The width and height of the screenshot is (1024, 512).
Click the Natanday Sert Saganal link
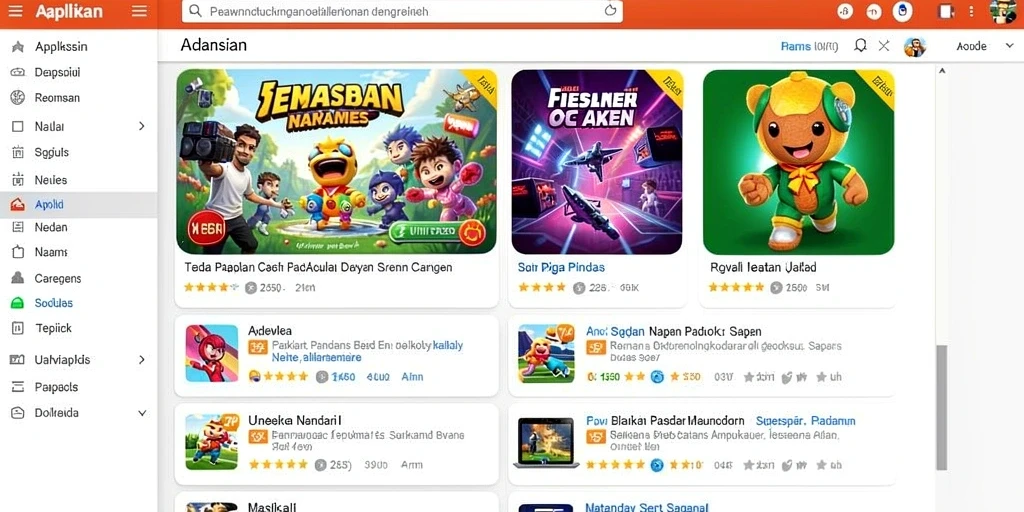coord(647,507)
